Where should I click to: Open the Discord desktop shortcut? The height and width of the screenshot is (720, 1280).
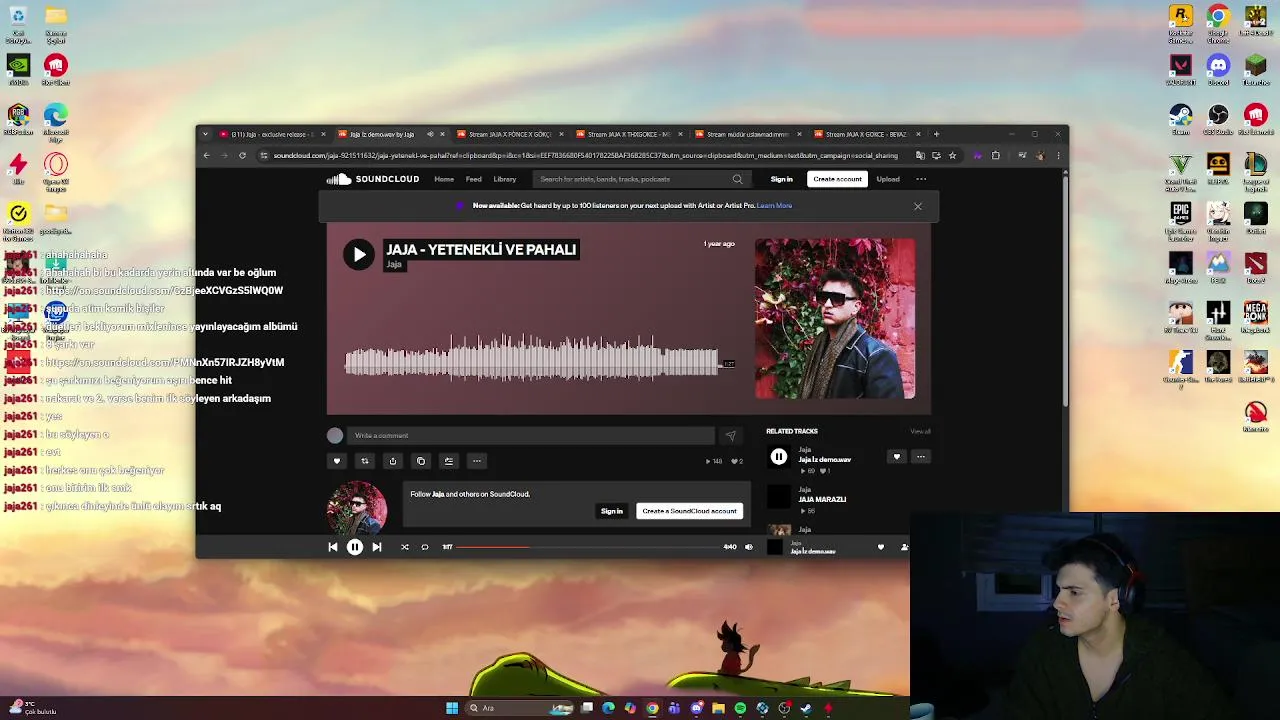pyautogui.click(x=1218, y=71)
